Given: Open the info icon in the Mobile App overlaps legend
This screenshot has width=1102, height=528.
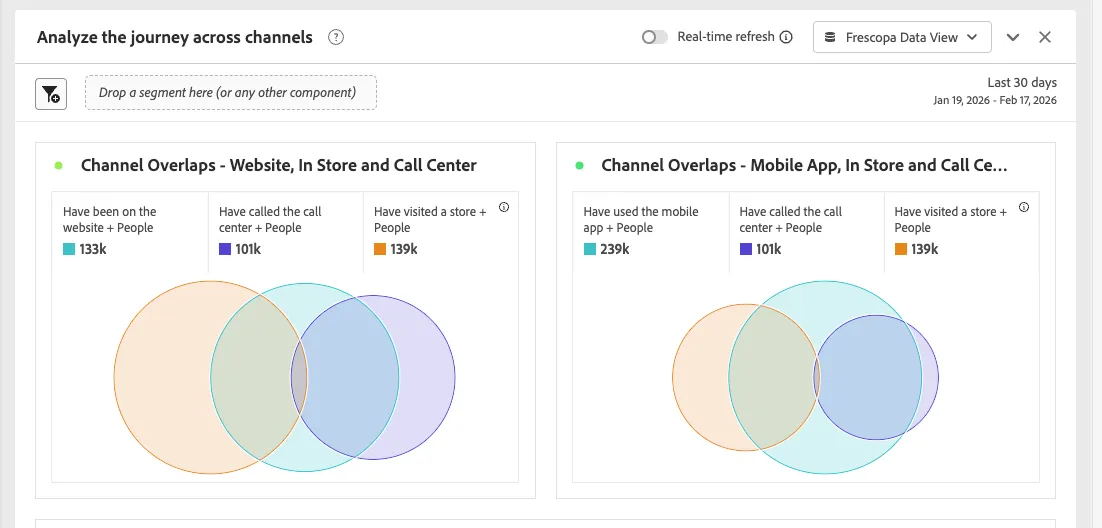Looking at the screenshot, I should 1024,207.
